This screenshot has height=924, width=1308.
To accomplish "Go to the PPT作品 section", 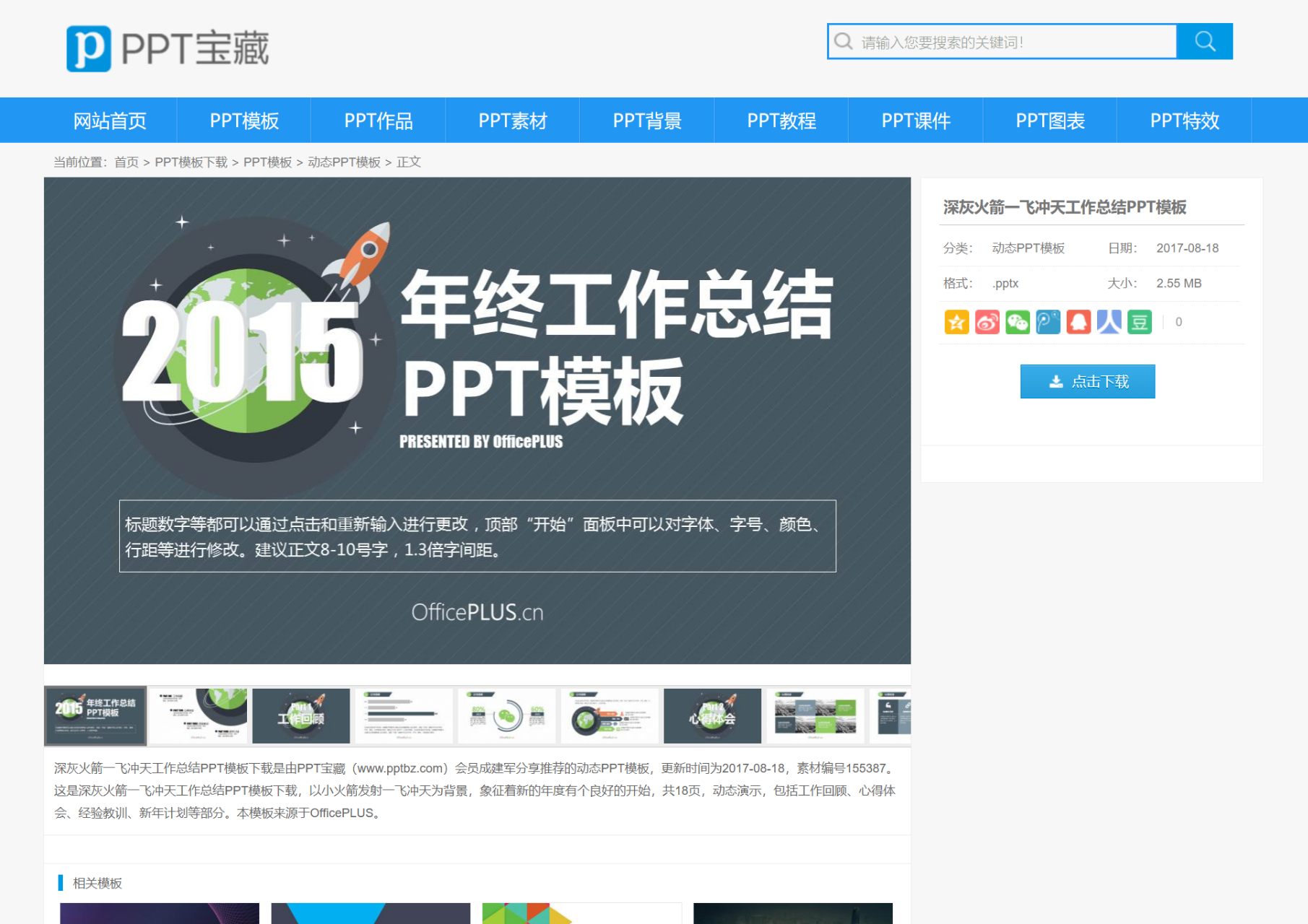I will tap(378, 121).
